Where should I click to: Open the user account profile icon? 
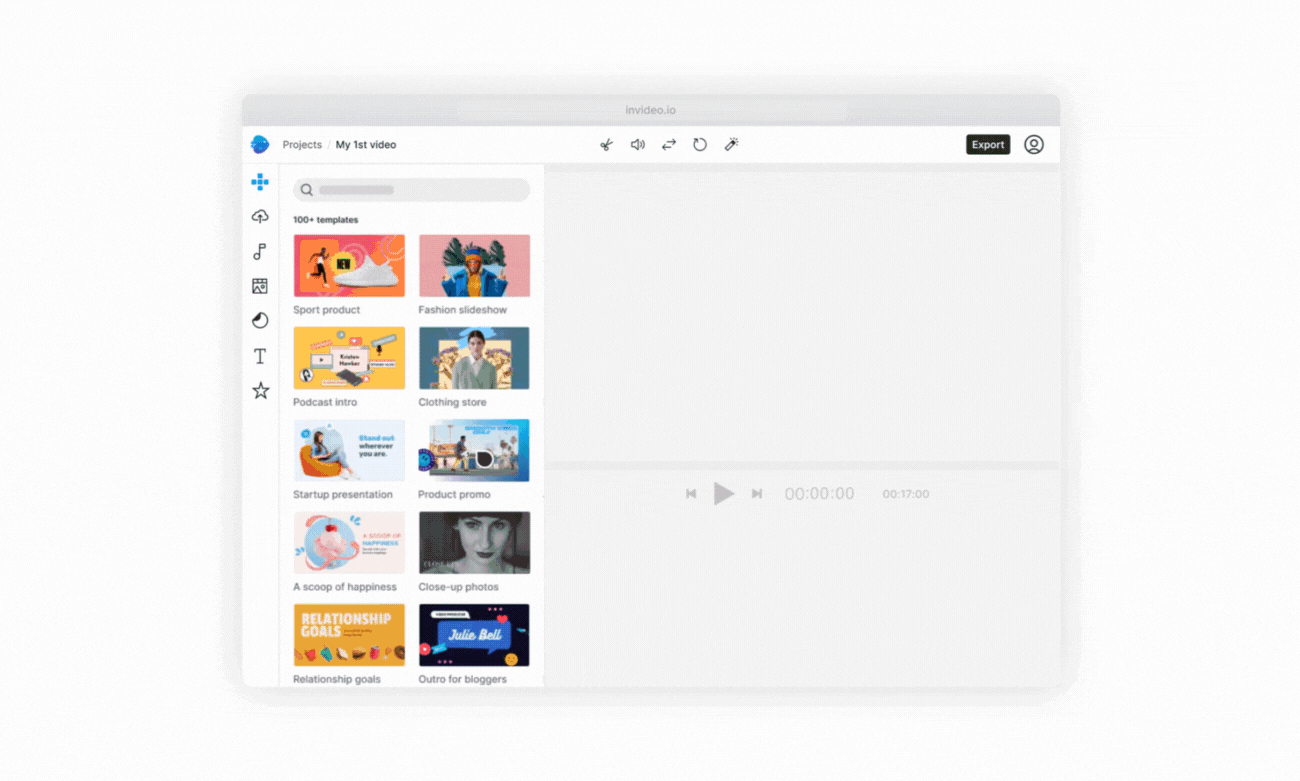point(1034,145)
